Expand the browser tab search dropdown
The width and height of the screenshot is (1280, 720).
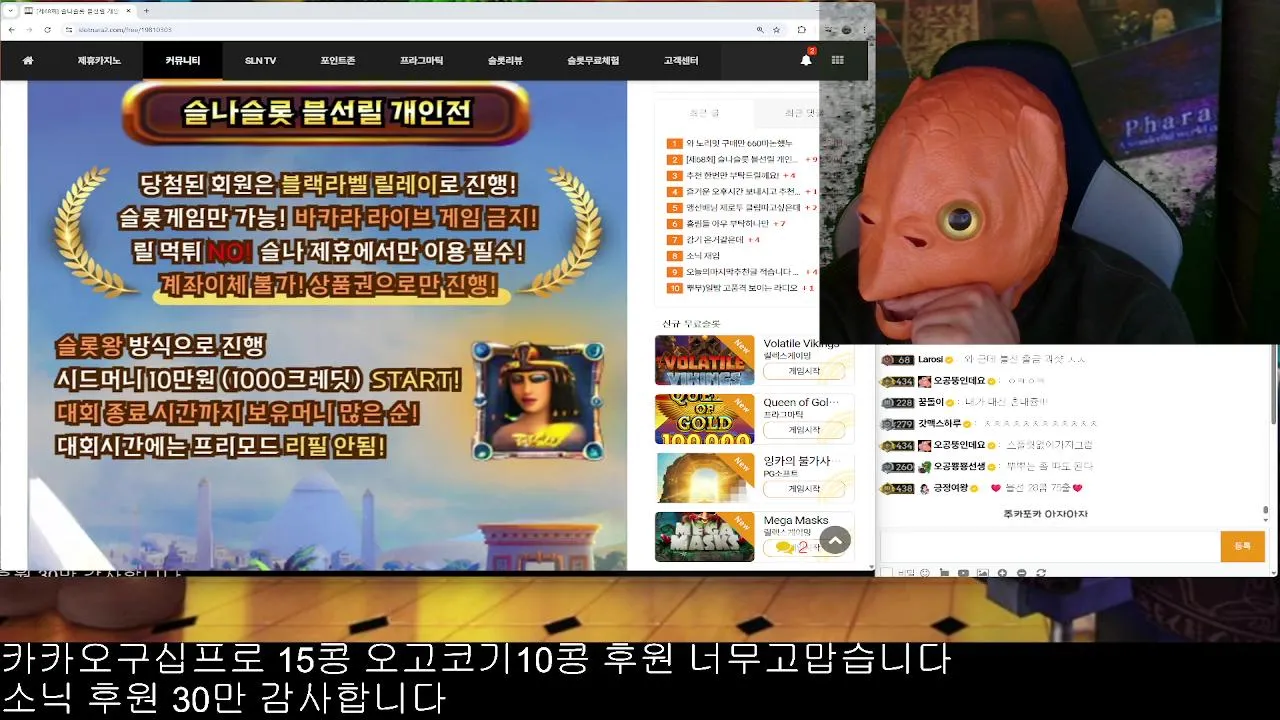(10, 11)
